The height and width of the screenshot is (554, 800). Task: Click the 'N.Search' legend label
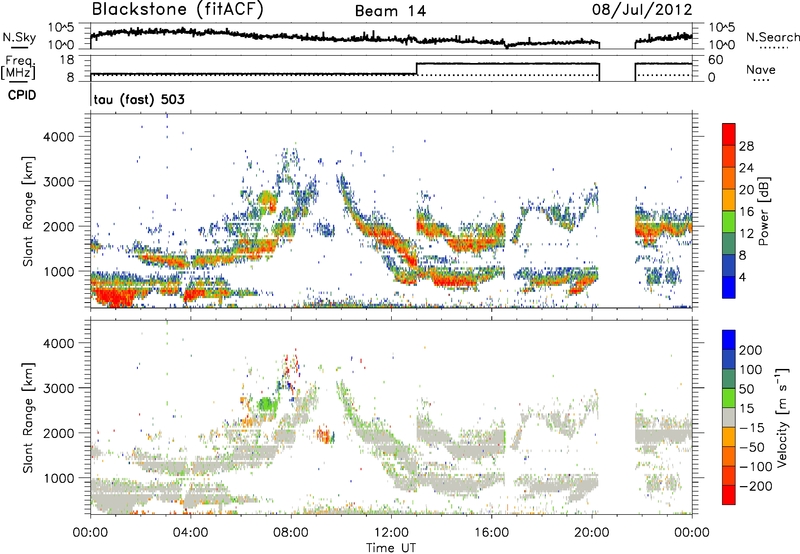pos(772,37)
